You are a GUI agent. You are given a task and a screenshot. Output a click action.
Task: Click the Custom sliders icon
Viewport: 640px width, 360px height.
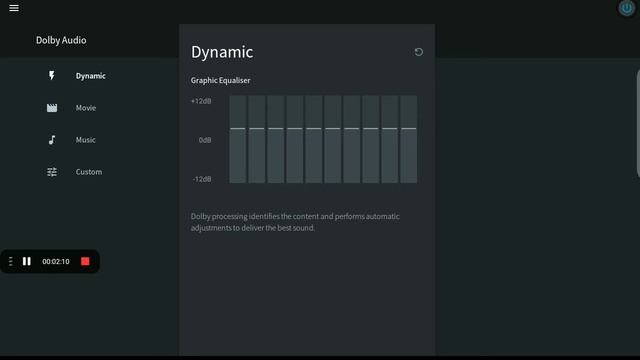tap(52, 172)
